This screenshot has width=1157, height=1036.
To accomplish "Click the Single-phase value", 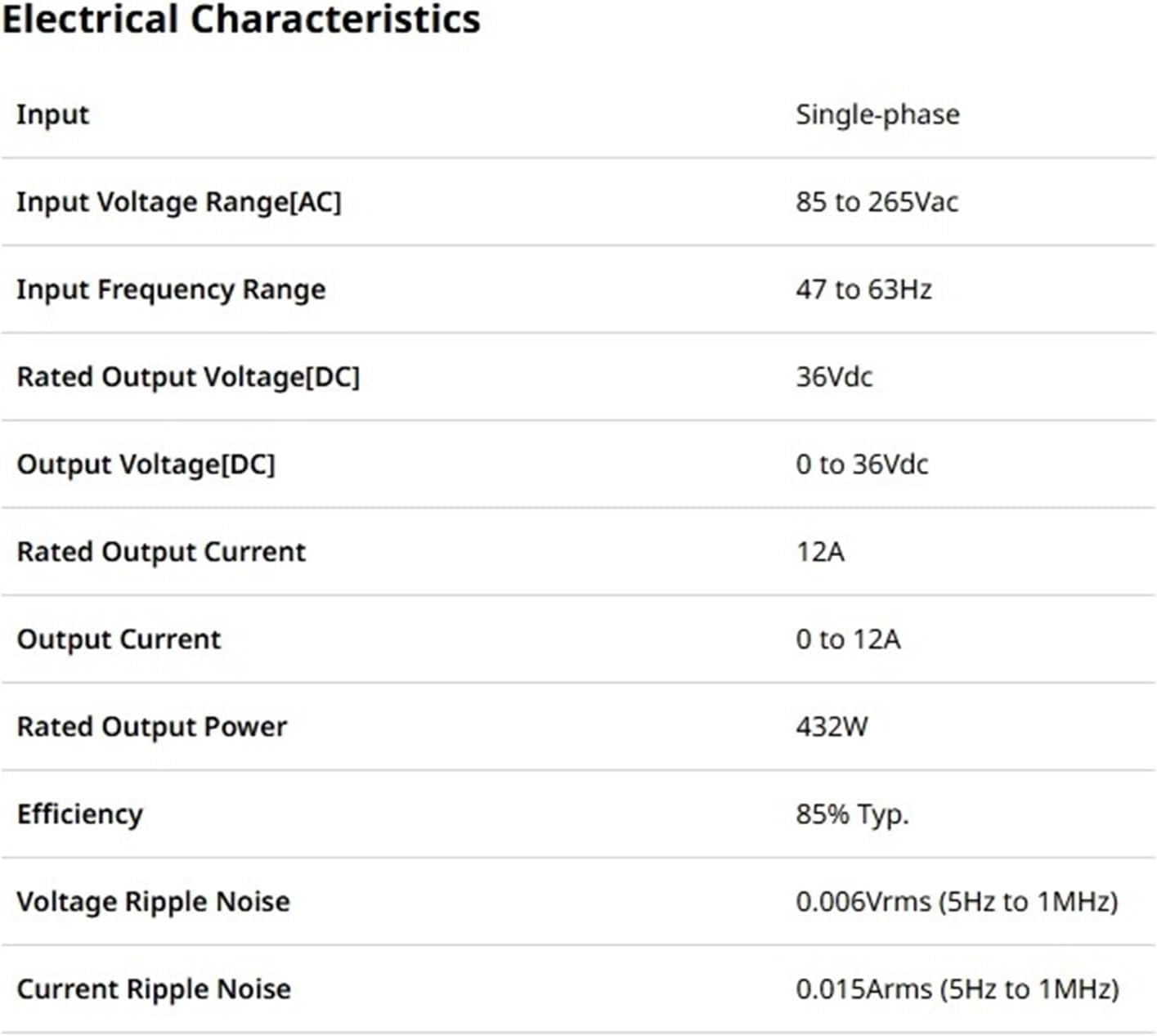I will coord(877,114).
